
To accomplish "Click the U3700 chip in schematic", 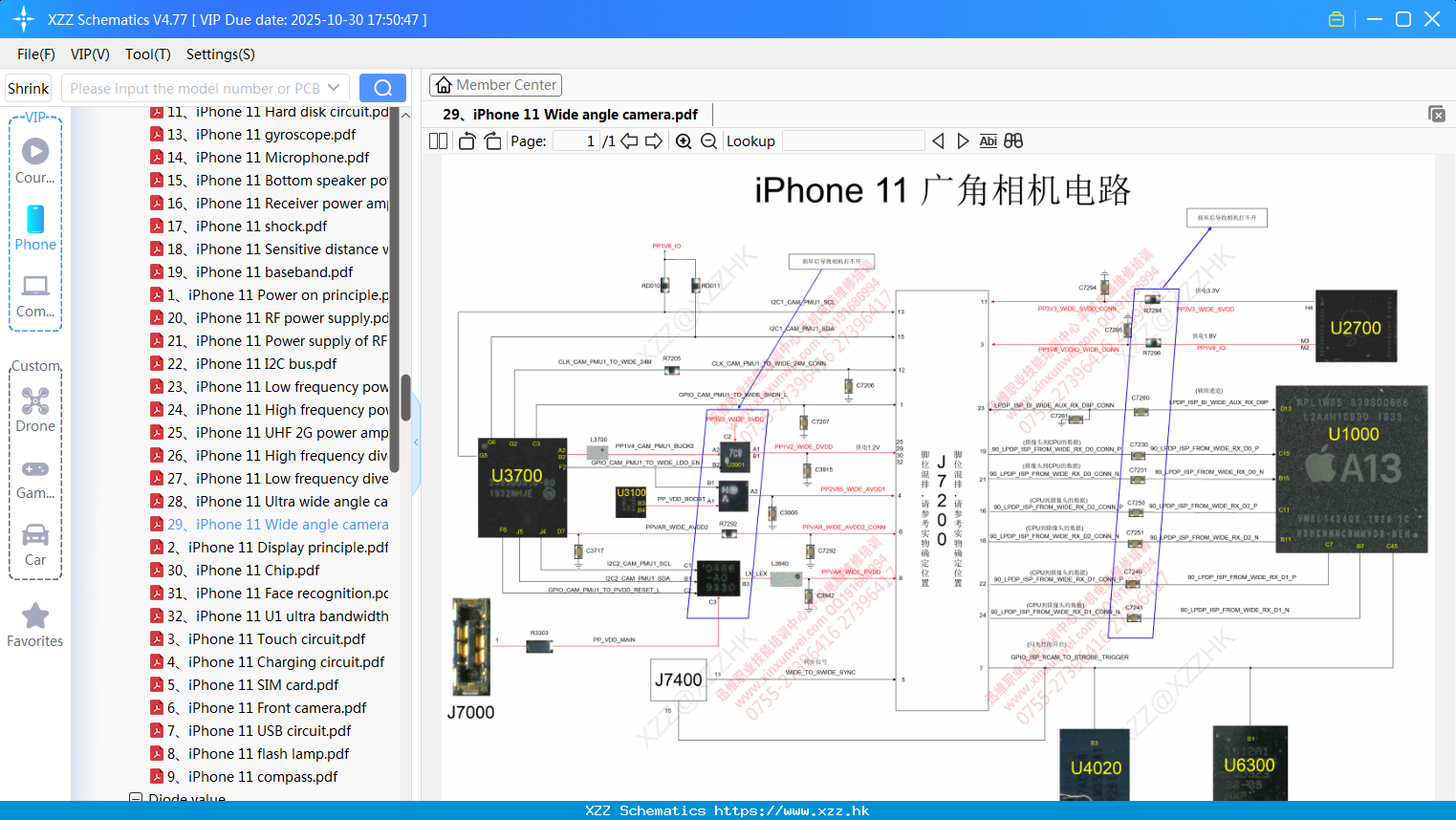I will [x=522, y=487].
